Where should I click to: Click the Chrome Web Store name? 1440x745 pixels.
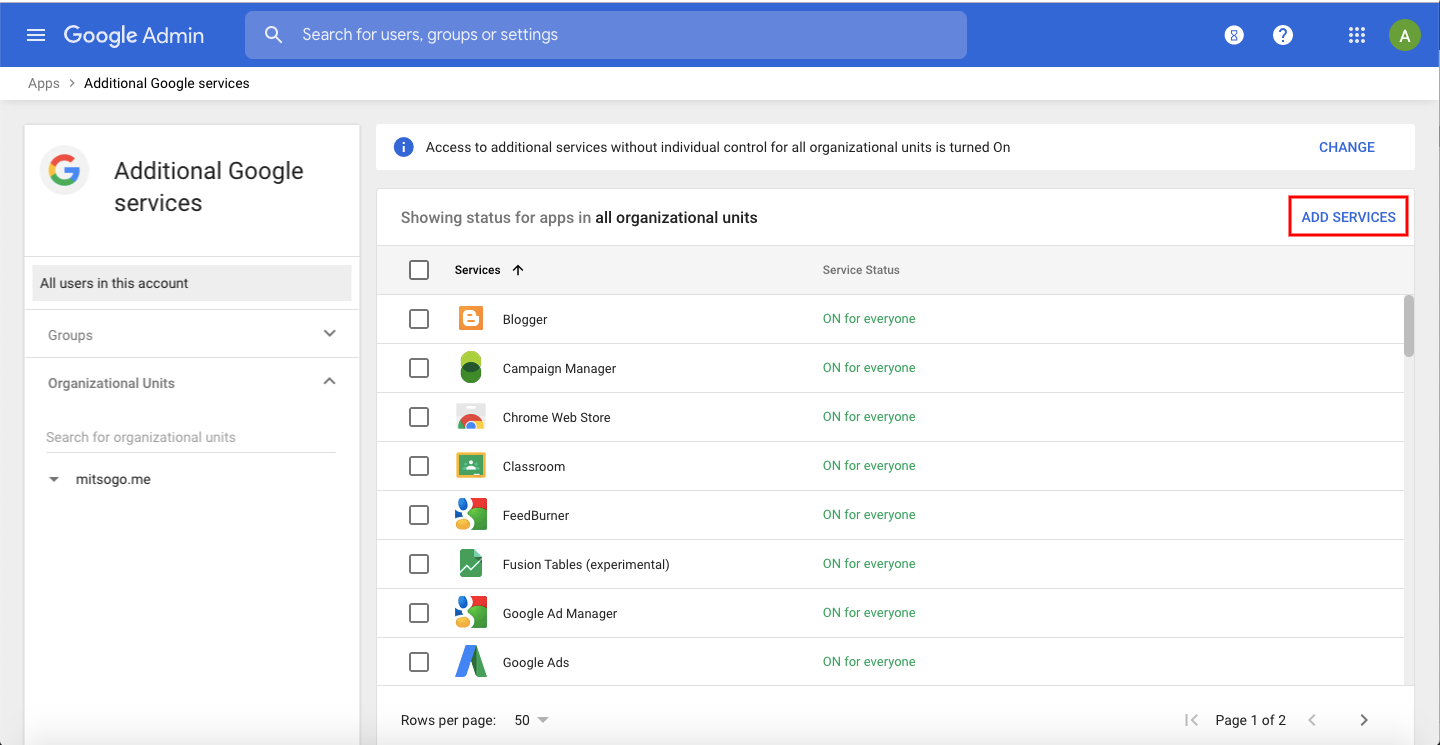556,418
